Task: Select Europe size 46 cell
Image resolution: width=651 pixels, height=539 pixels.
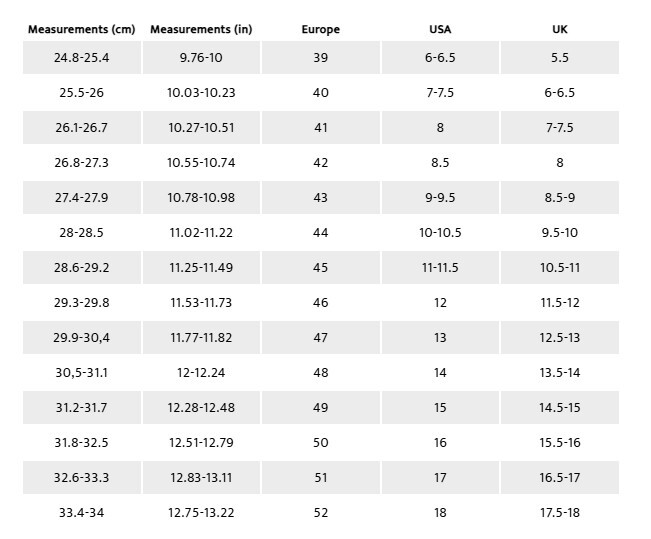Action: click(x=320, y=303)
